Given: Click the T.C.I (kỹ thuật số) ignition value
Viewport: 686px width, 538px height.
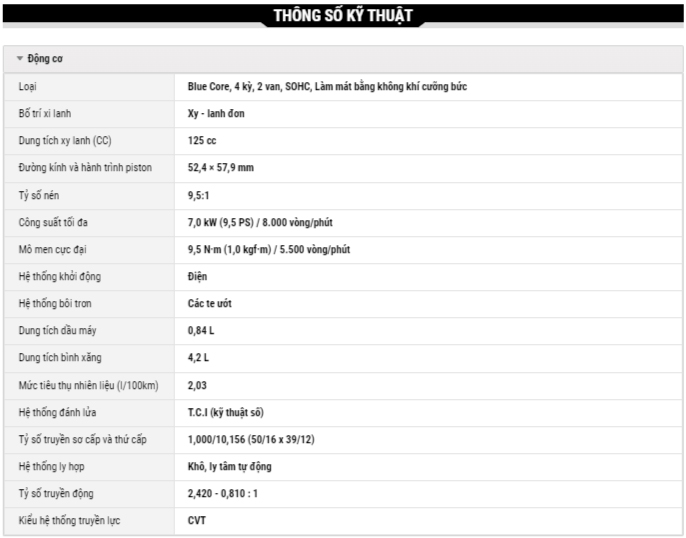Looking at the screenshot, I should [226, 412].
